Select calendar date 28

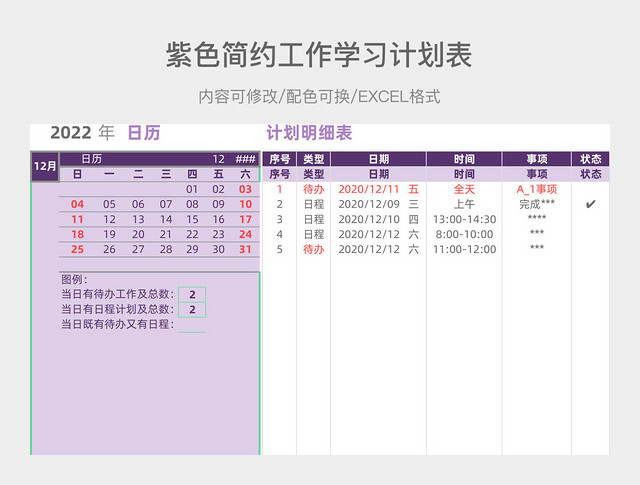coord(166,249)
